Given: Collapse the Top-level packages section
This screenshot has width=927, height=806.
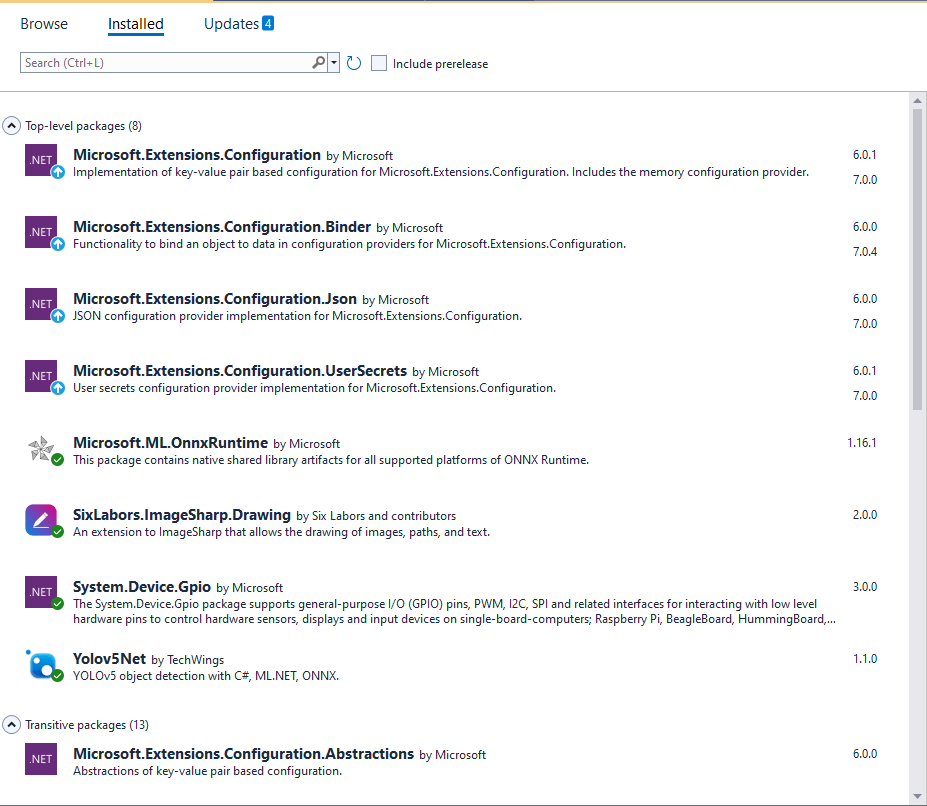Looking at the screenshot, I should pyautogui.click(x=11, y=126).
